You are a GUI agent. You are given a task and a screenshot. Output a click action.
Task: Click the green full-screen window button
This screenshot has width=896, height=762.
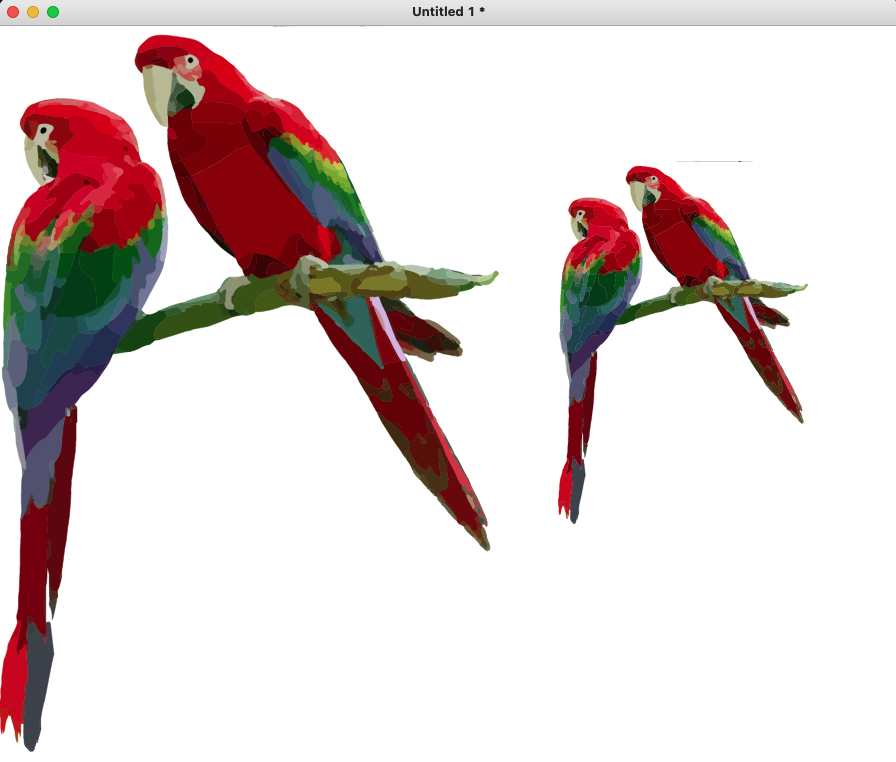pyautogui.click(x=53, y=12)
